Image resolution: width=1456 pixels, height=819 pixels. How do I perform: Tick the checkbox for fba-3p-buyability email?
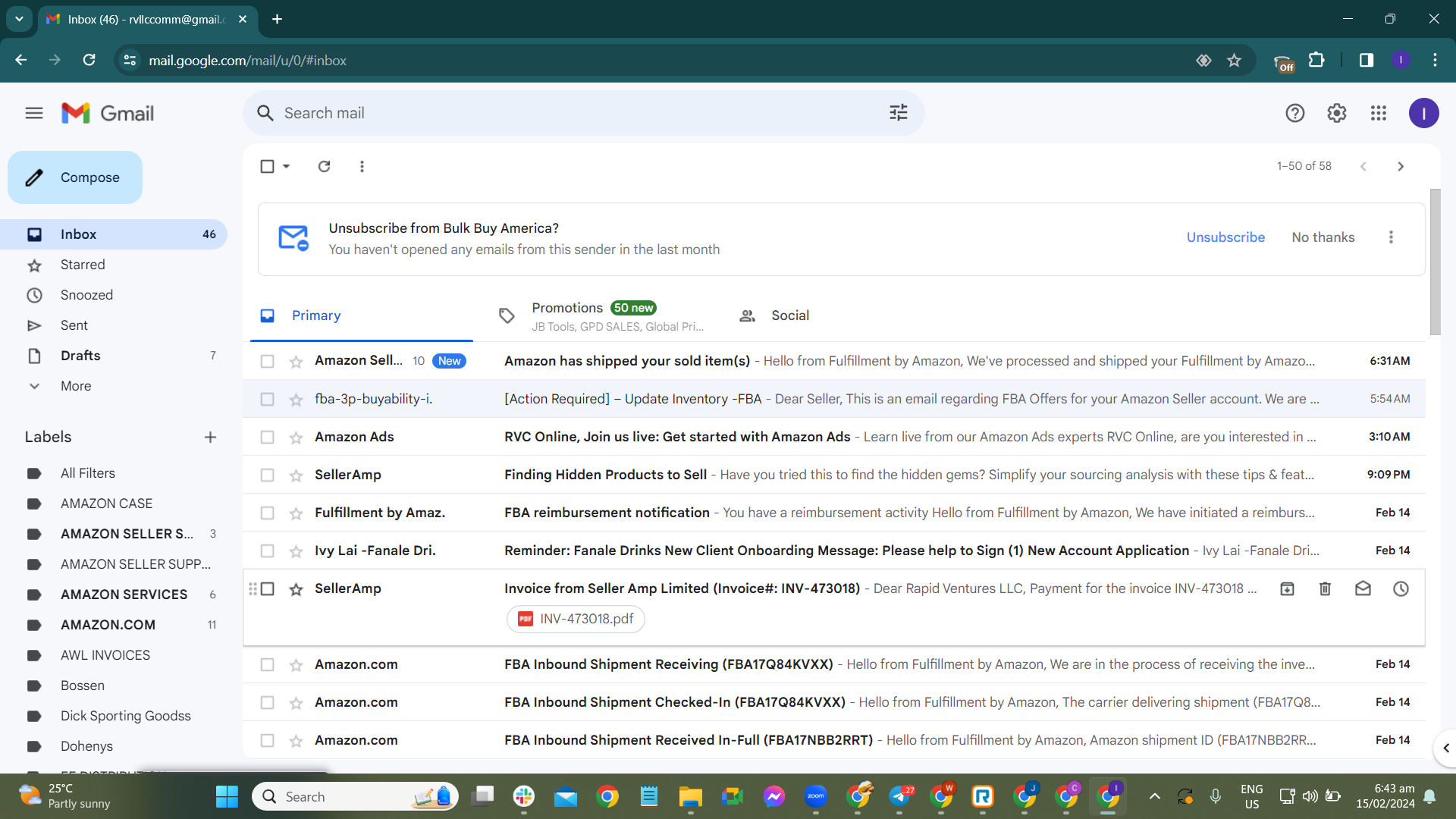pyautogui.click(x=267, y=399)
